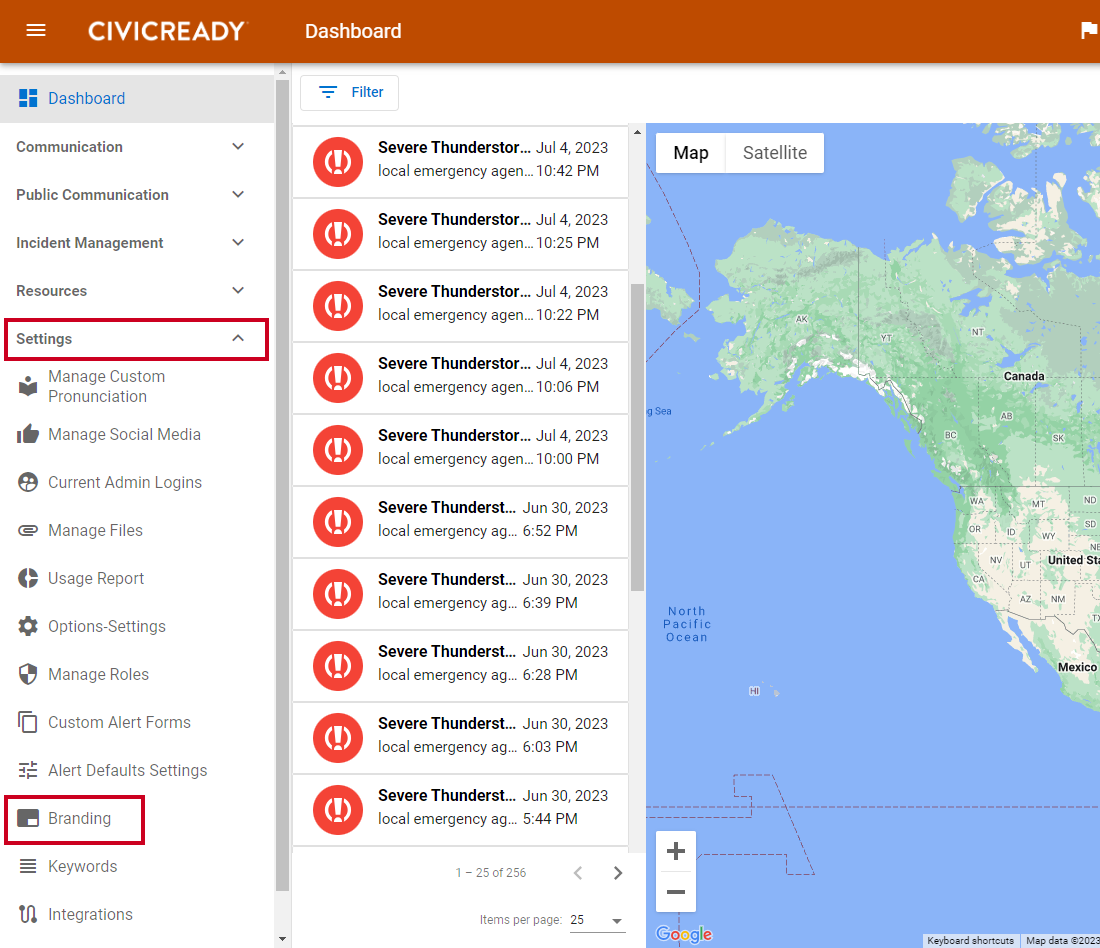Screen dimensions: 1100x948
Task: Click the Alert Defaults Settings sliders icon
Action: [x=28, y=770]
